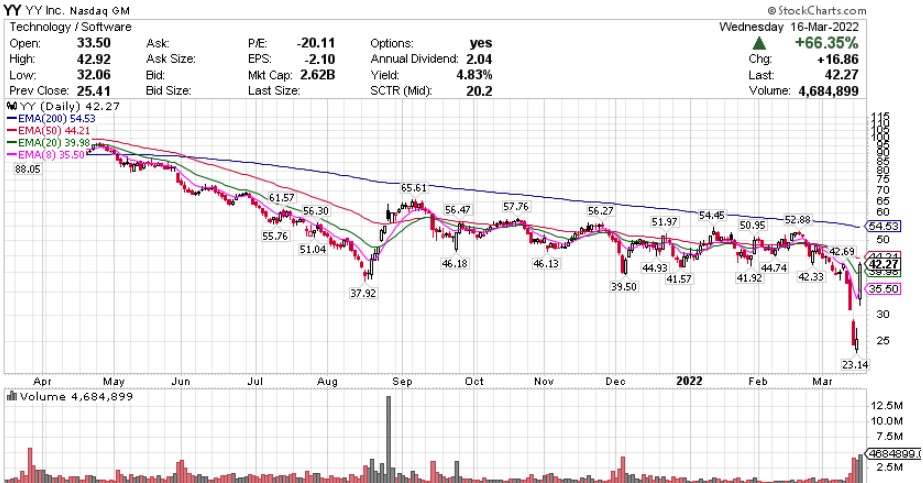Click the 41.92 price label
923x483 pixels.
(x=749, y=278)
